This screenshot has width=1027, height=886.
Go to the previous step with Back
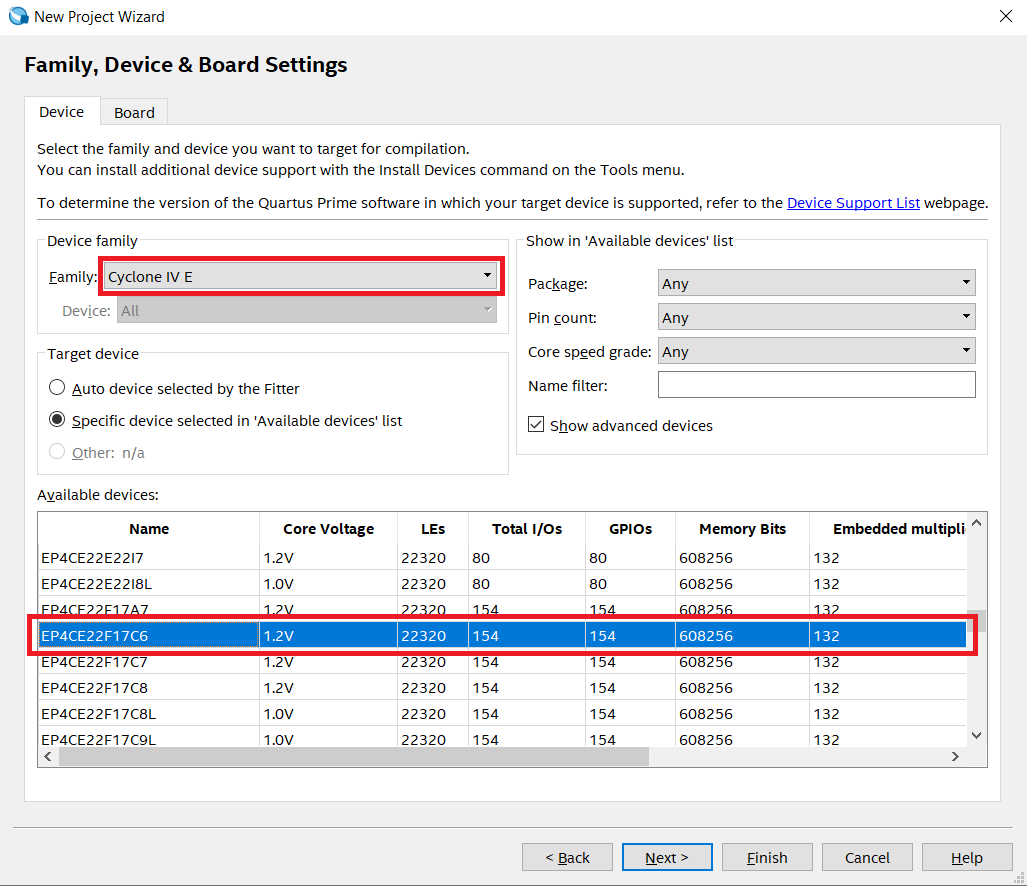(x=567, y=857)
